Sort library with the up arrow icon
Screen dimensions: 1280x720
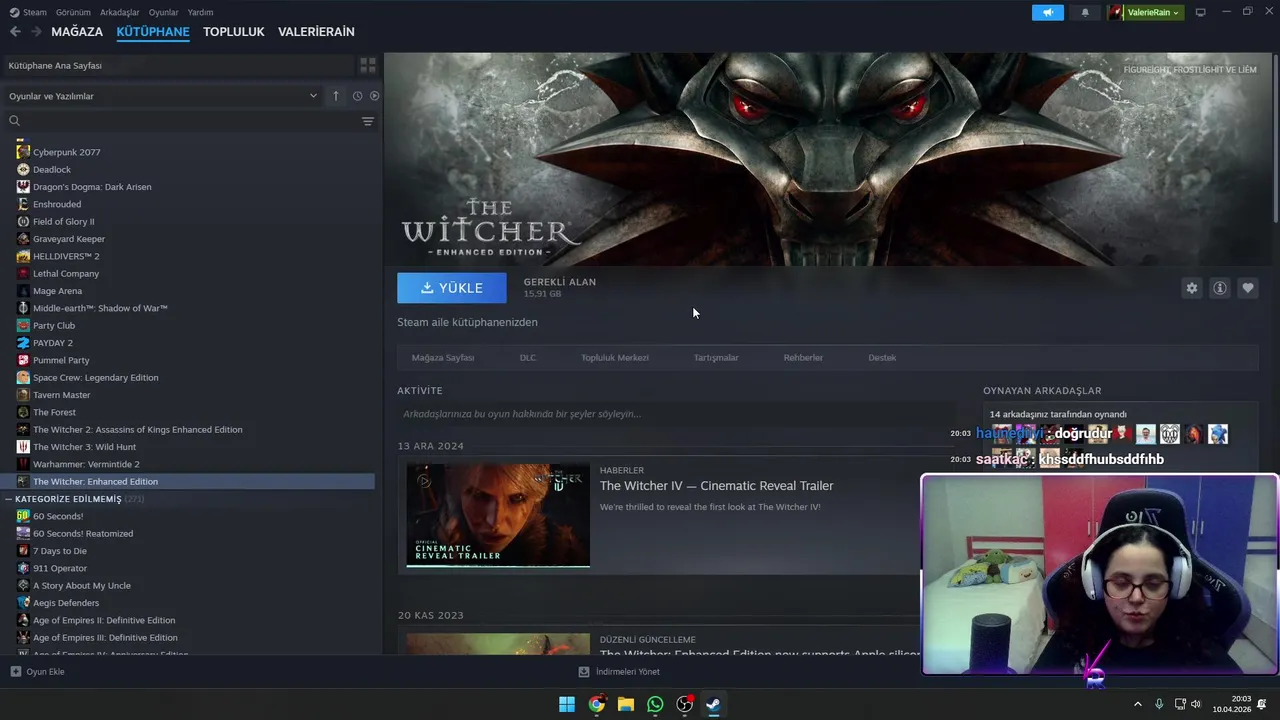pyautogui.click(x=336, y=96)
